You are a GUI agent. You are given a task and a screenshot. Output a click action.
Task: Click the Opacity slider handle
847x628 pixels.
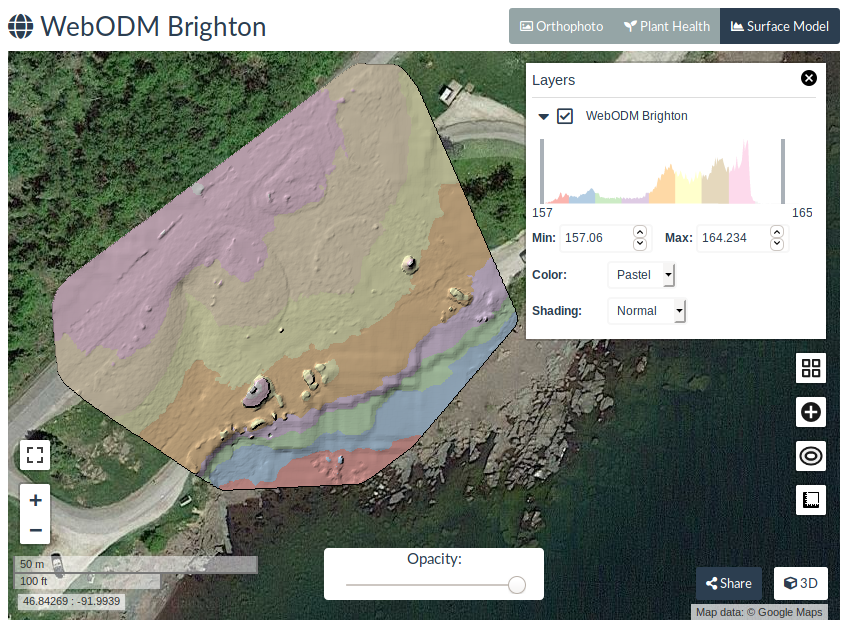(517, 585)
